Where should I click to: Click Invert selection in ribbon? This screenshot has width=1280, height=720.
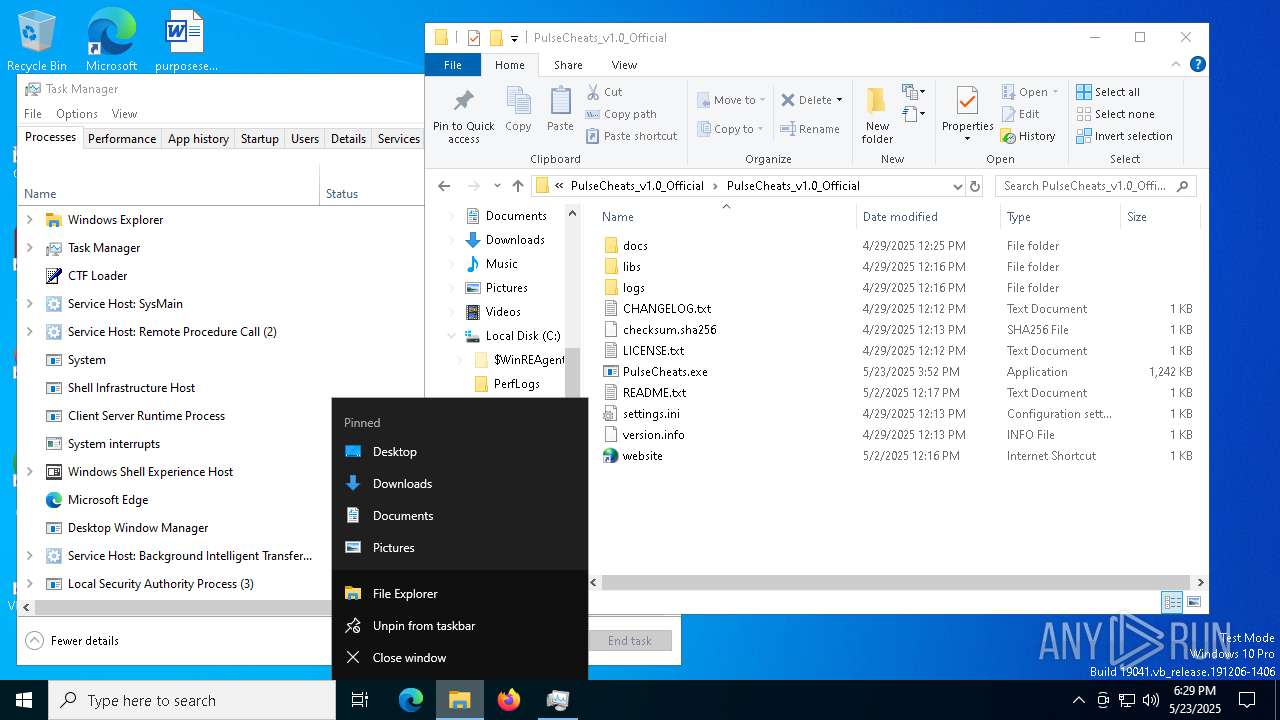[1123, 136]
